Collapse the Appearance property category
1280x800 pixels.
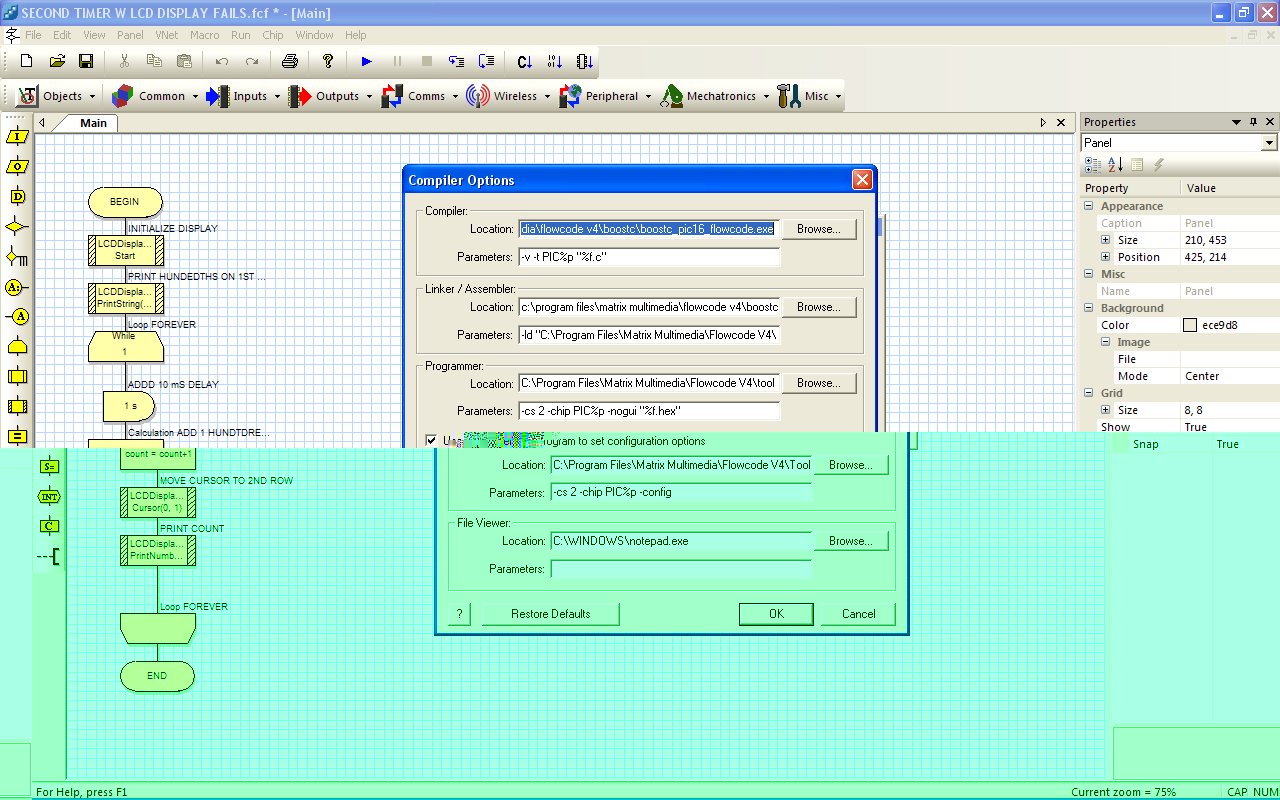pos(1090,206)
